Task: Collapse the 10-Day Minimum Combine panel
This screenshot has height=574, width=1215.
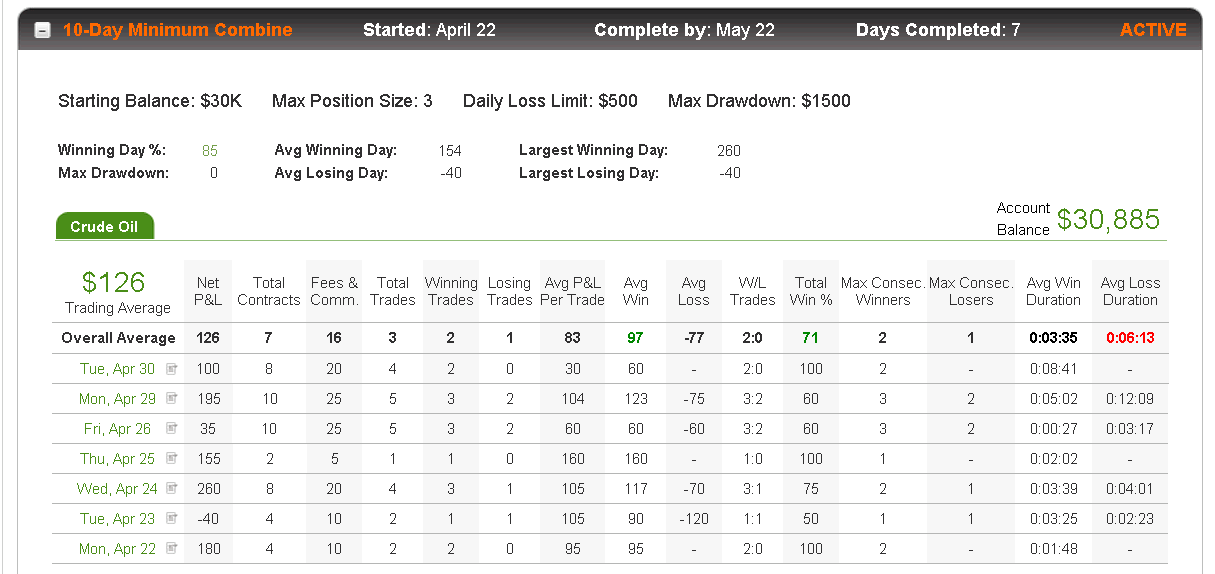Action: tap(43, 30)
